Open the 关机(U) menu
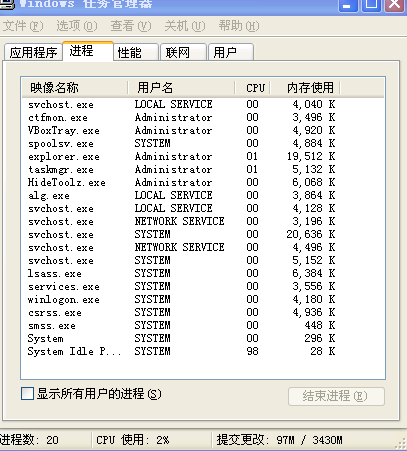The width and height of the screenshot is (407, 451). tap(185, 26)
